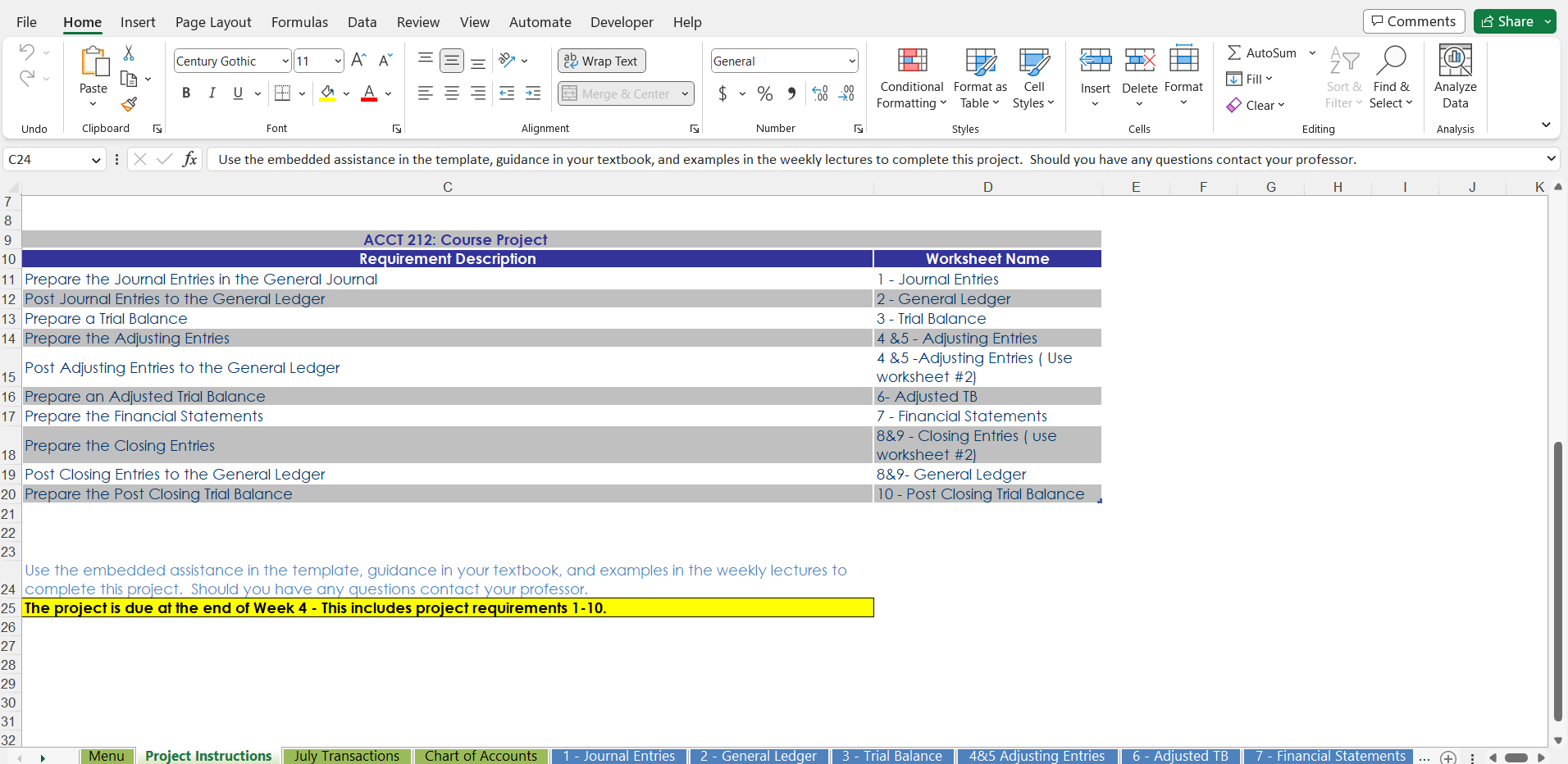Viewport: 1568px width, 764px height.
Task: Open the File menu
Action: (26, 22)
